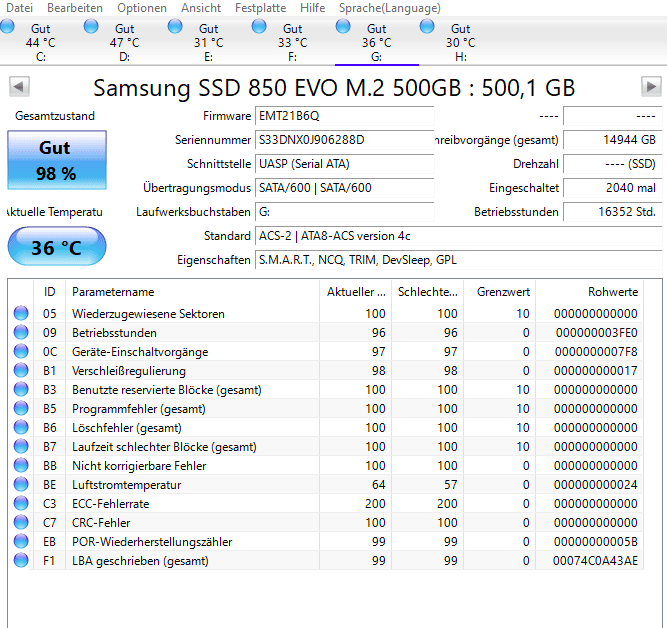The width and height of the screenshot is (667, 628).
Task: Click status orb of Luftstromtemperatur row
Action: [x=21, y=484]
